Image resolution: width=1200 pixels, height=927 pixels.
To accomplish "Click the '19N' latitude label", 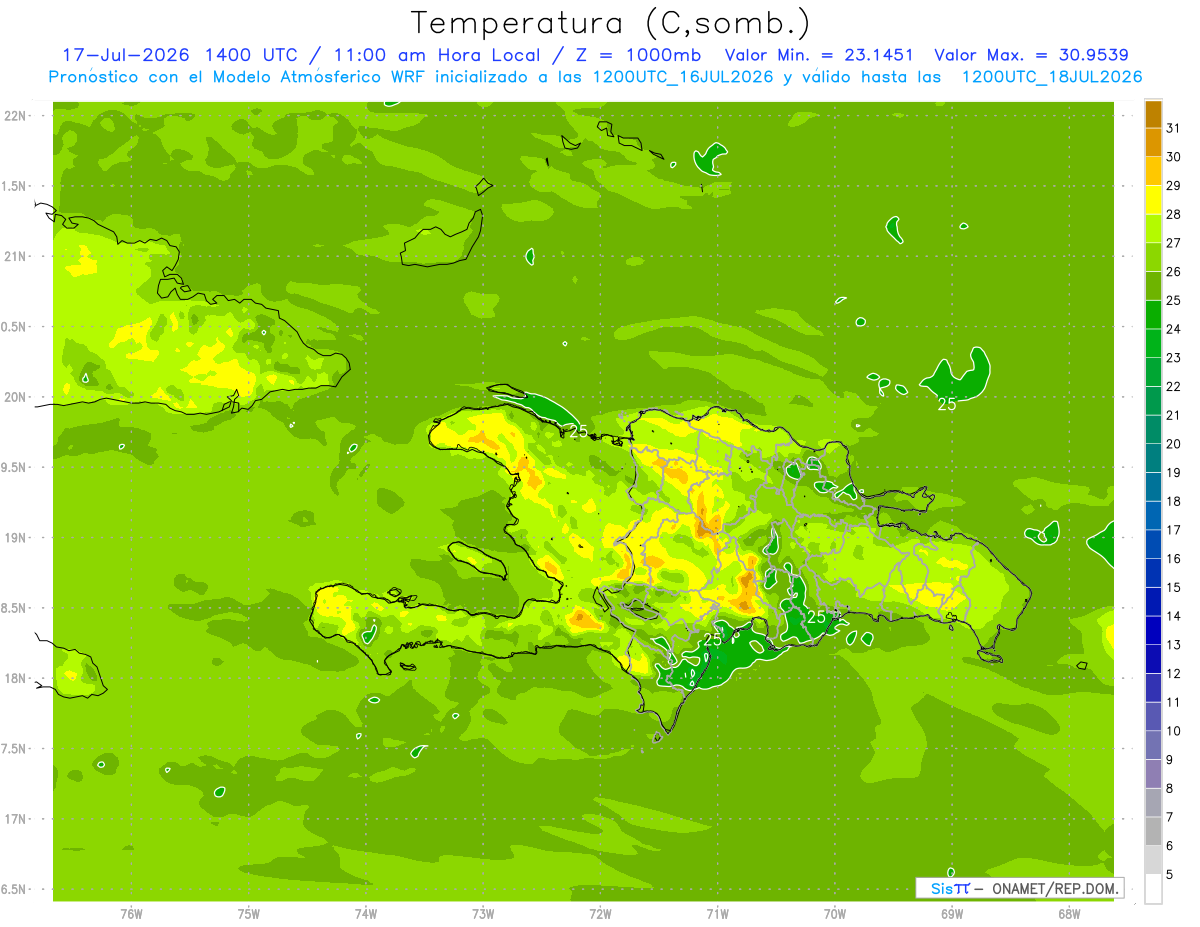I will coord(15,537).
